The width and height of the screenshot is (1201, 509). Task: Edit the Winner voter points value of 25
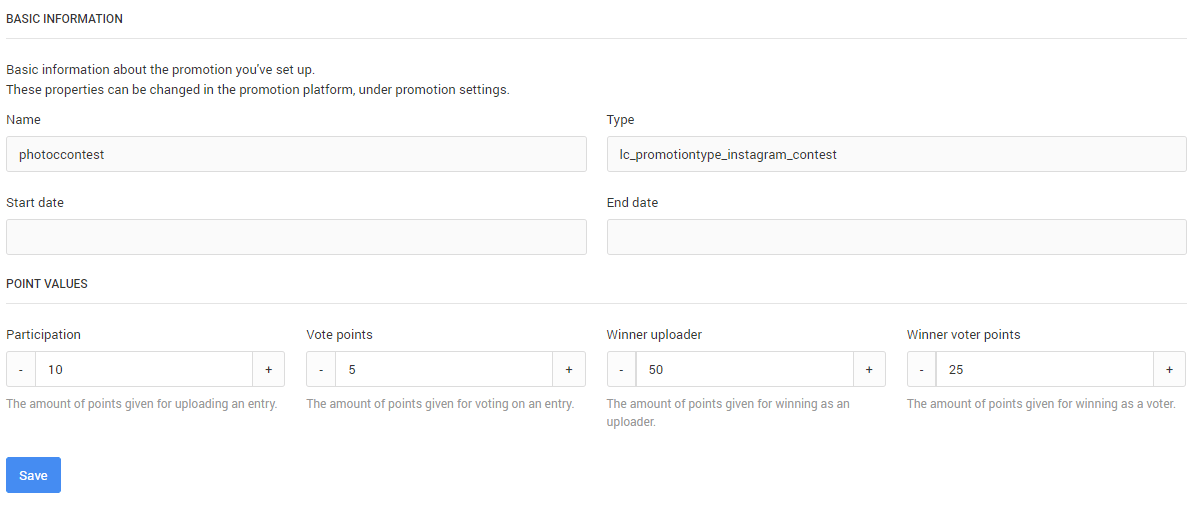(1045, 369)
